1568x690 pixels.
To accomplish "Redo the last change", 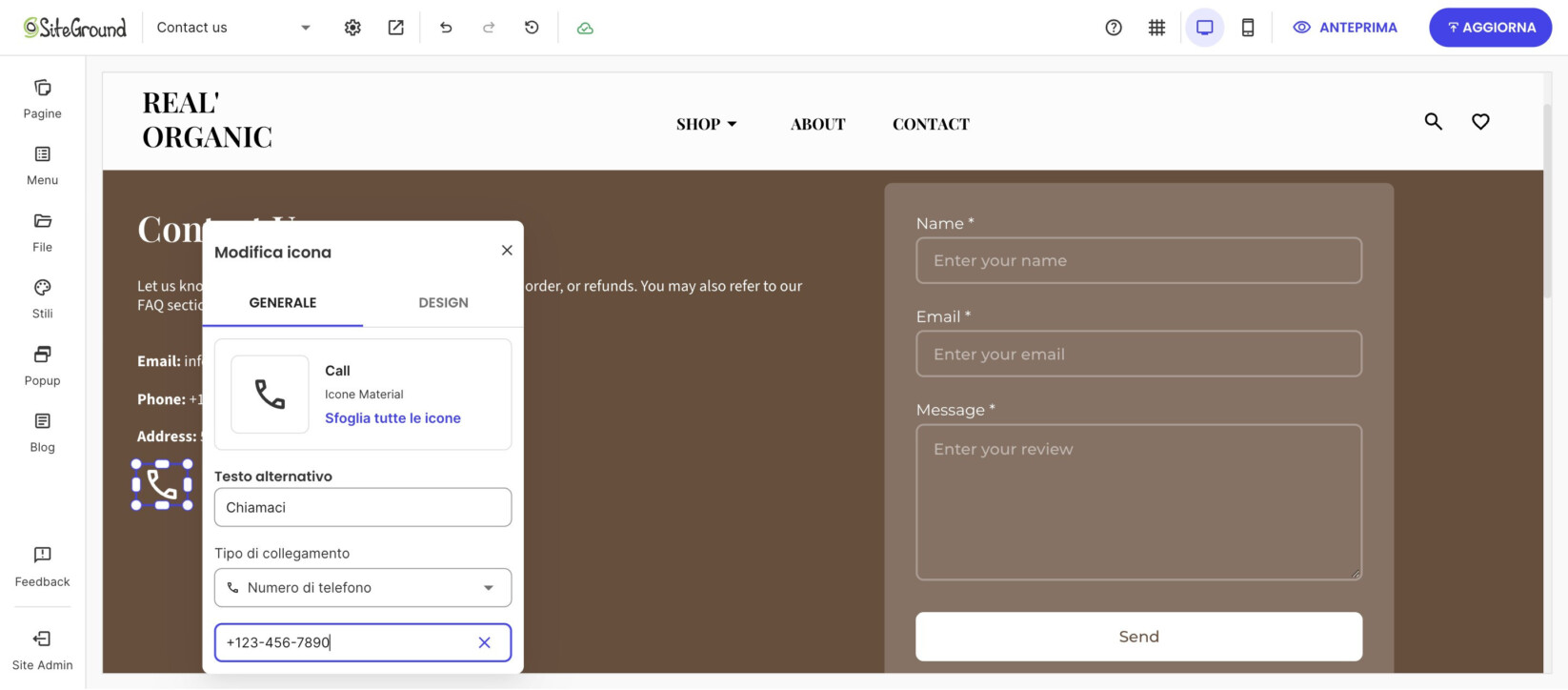I will point(489,28).
